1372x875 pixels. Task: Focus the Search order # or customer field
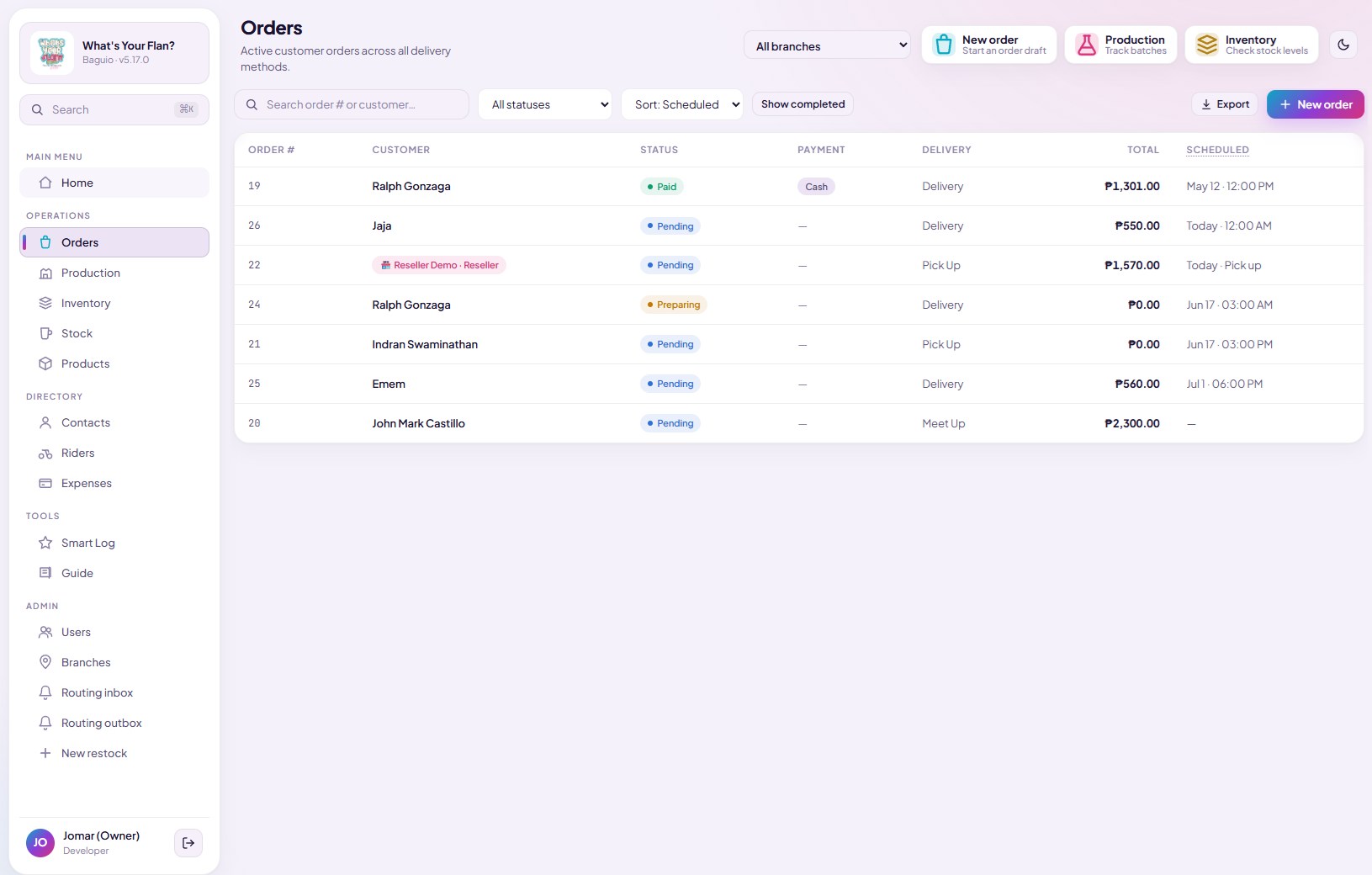[x=352, y=104]
